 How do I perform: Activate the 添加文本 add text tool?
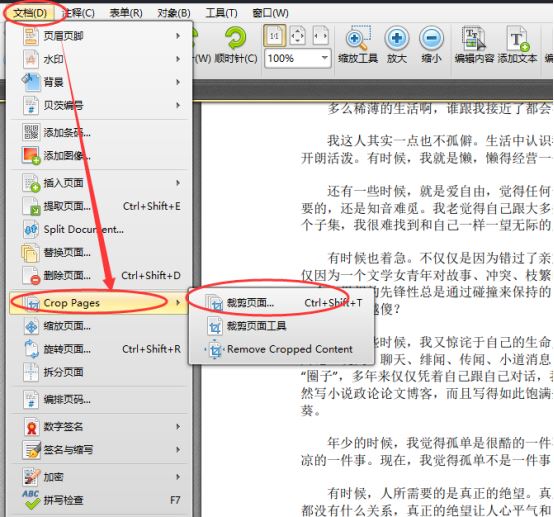[517, 45]
